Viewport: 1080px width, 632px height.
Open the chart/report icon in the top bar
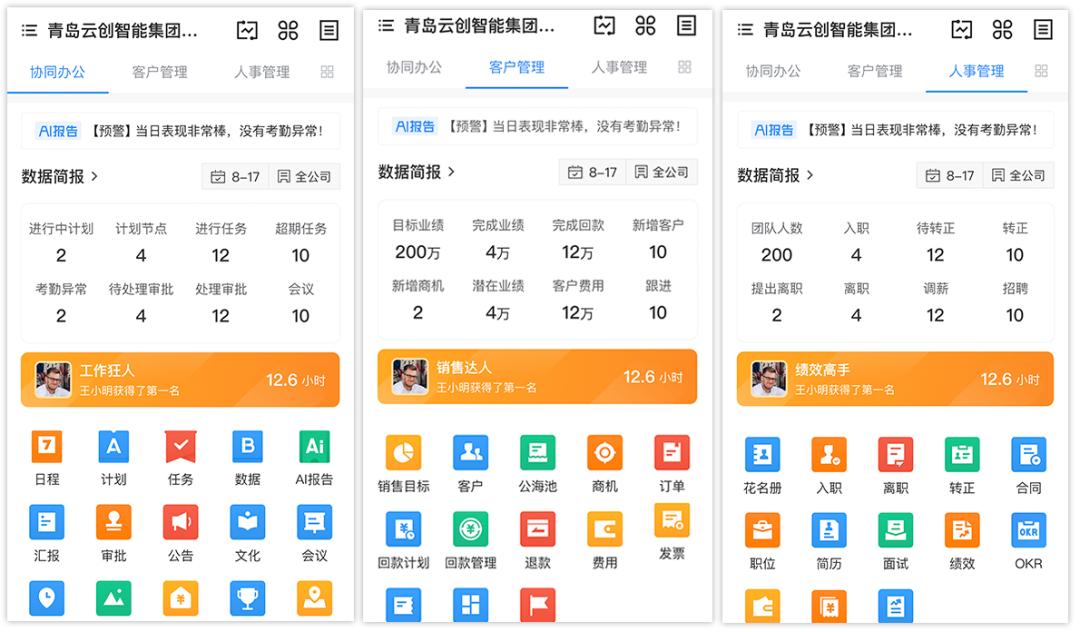coord(248,29)
